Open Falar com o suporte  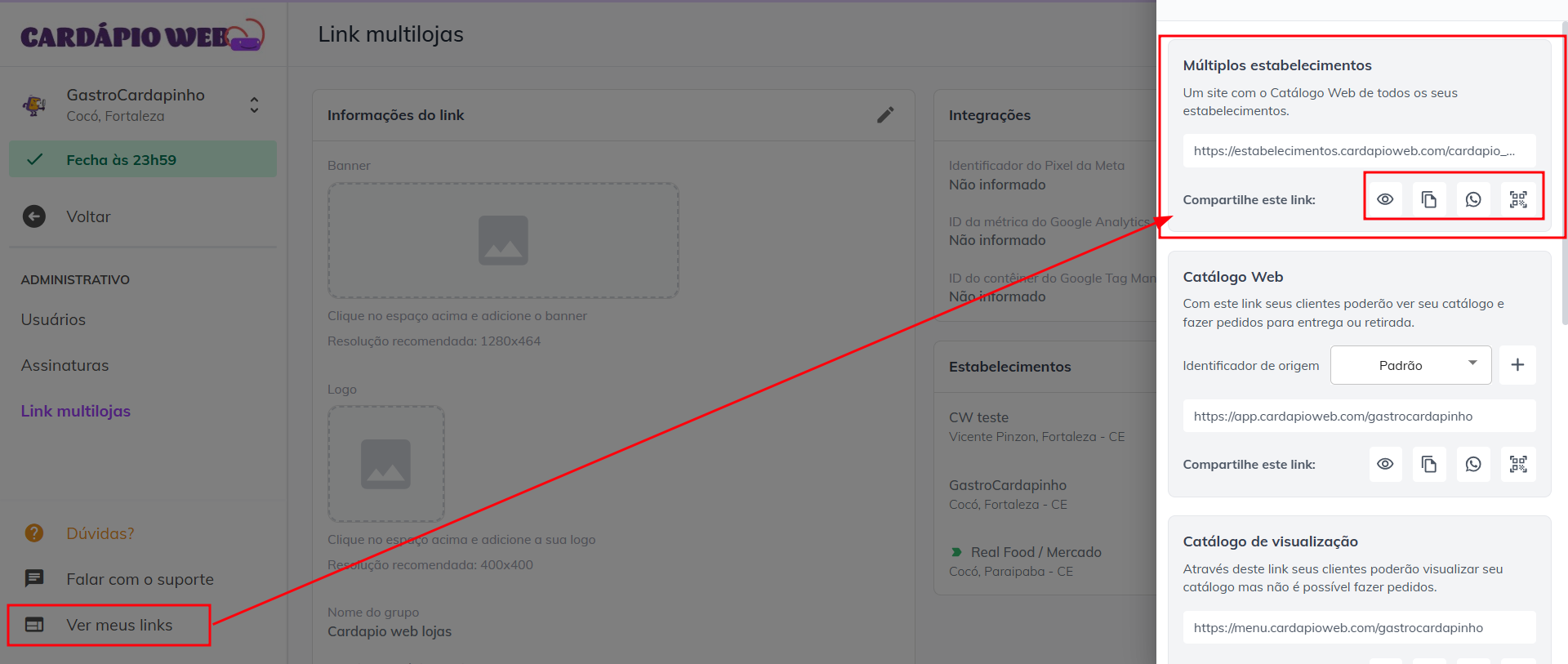pos(140,579)
